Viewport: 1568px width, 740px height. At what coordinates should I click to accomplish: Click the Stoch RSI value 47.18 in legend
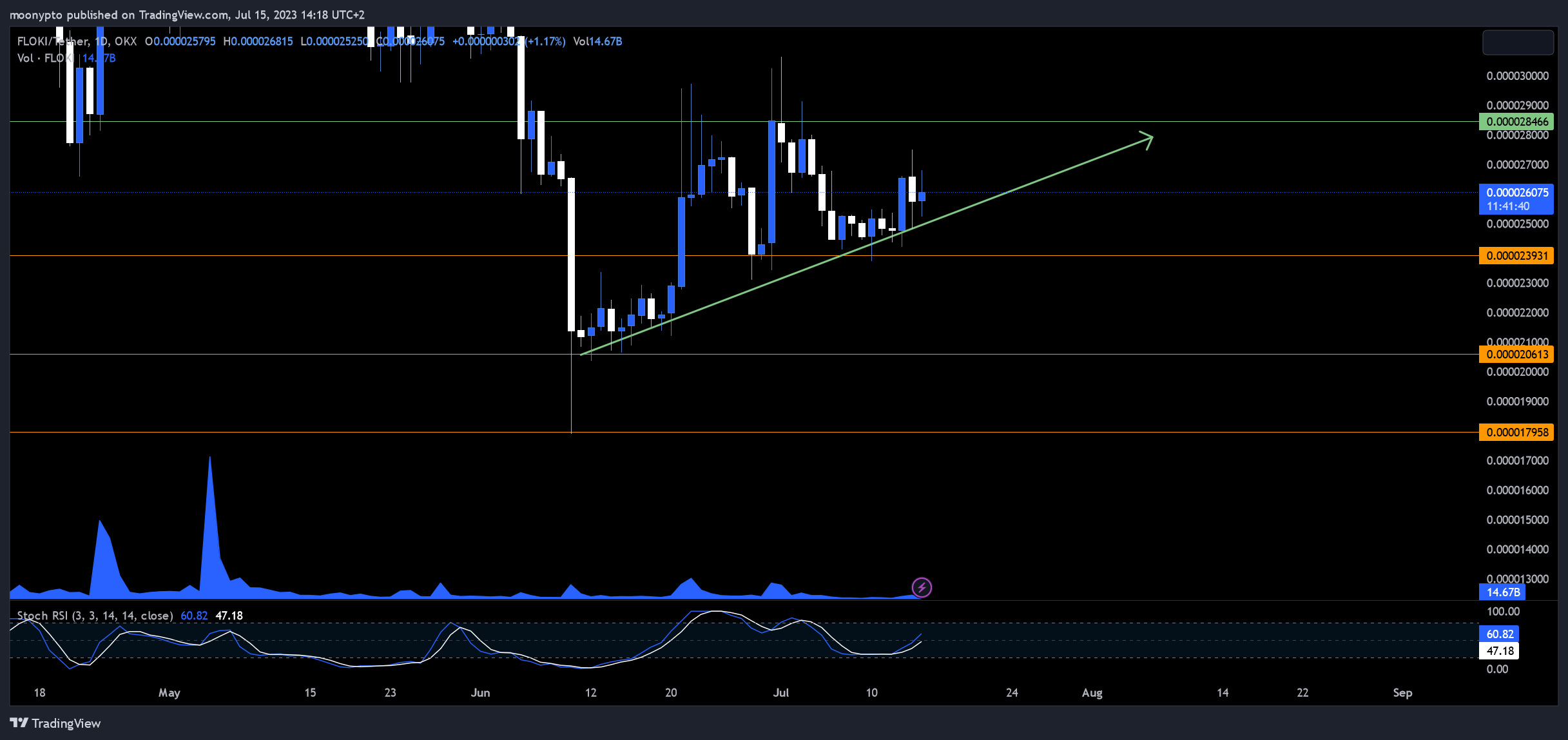click(x=229, y=616)
